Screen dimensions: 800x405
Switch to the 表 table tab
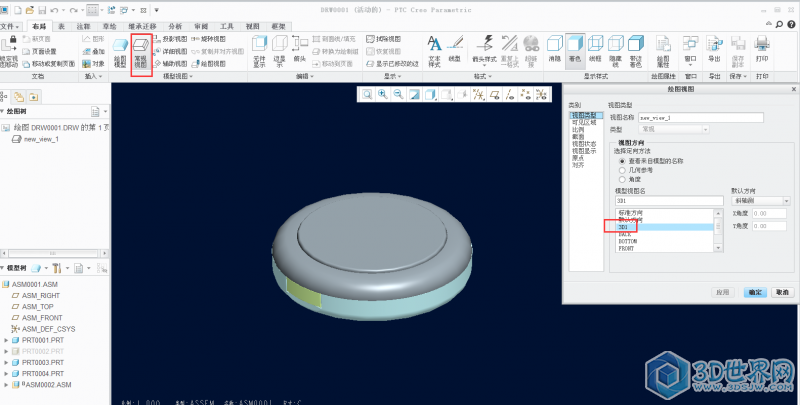click(x=61, y=27)
